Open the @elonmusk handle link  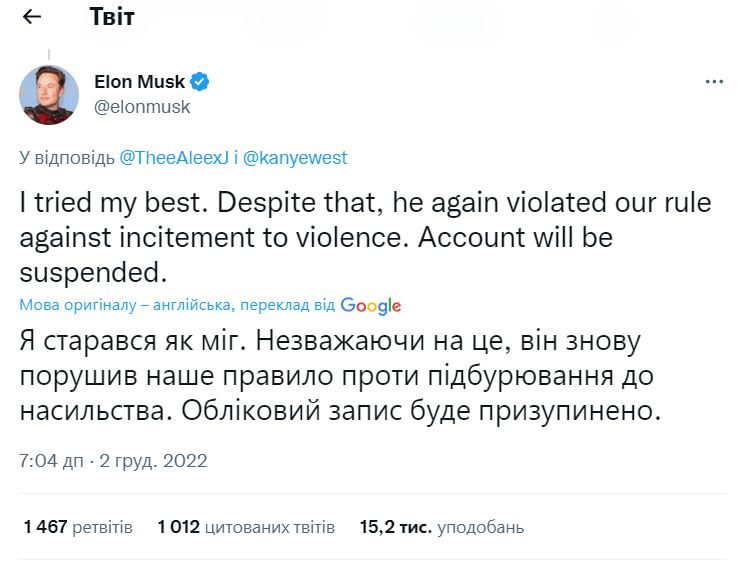(141, 106)
